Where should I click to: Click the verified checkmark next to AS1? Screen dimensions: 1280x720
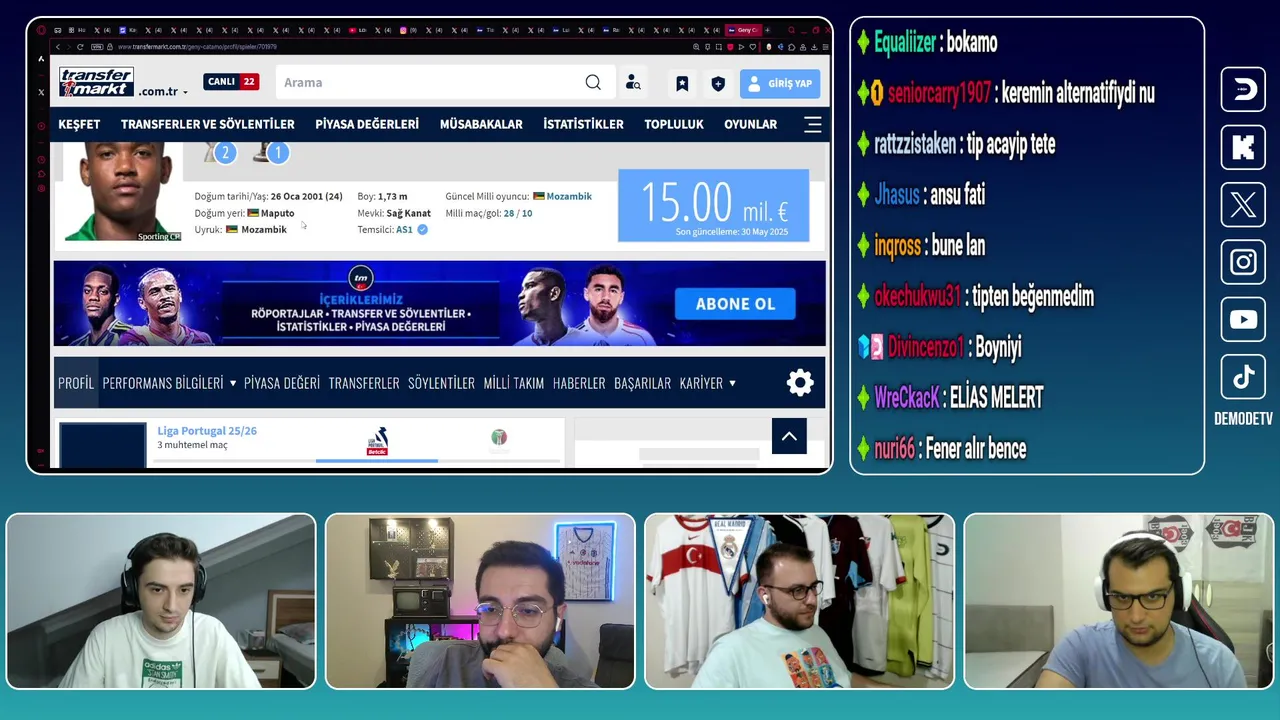coord(422,229)
